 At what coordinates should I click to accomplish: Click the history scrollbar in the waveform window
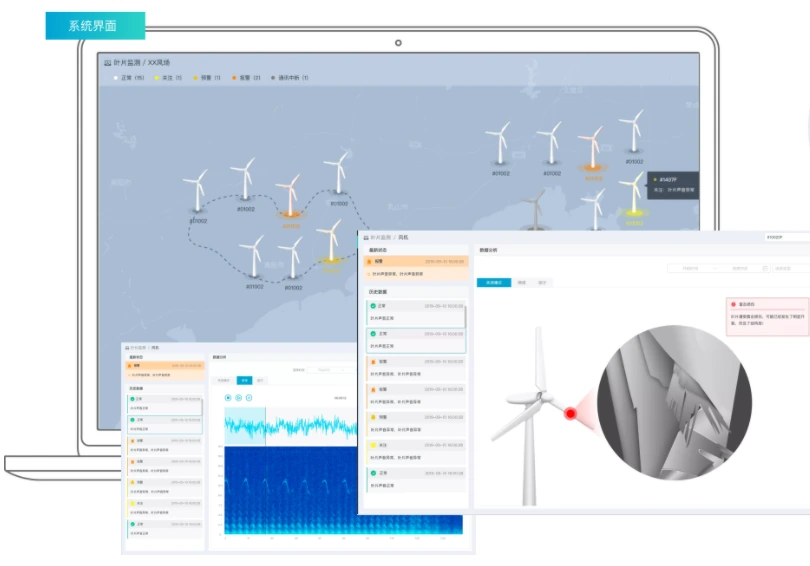tap(201, 407)
